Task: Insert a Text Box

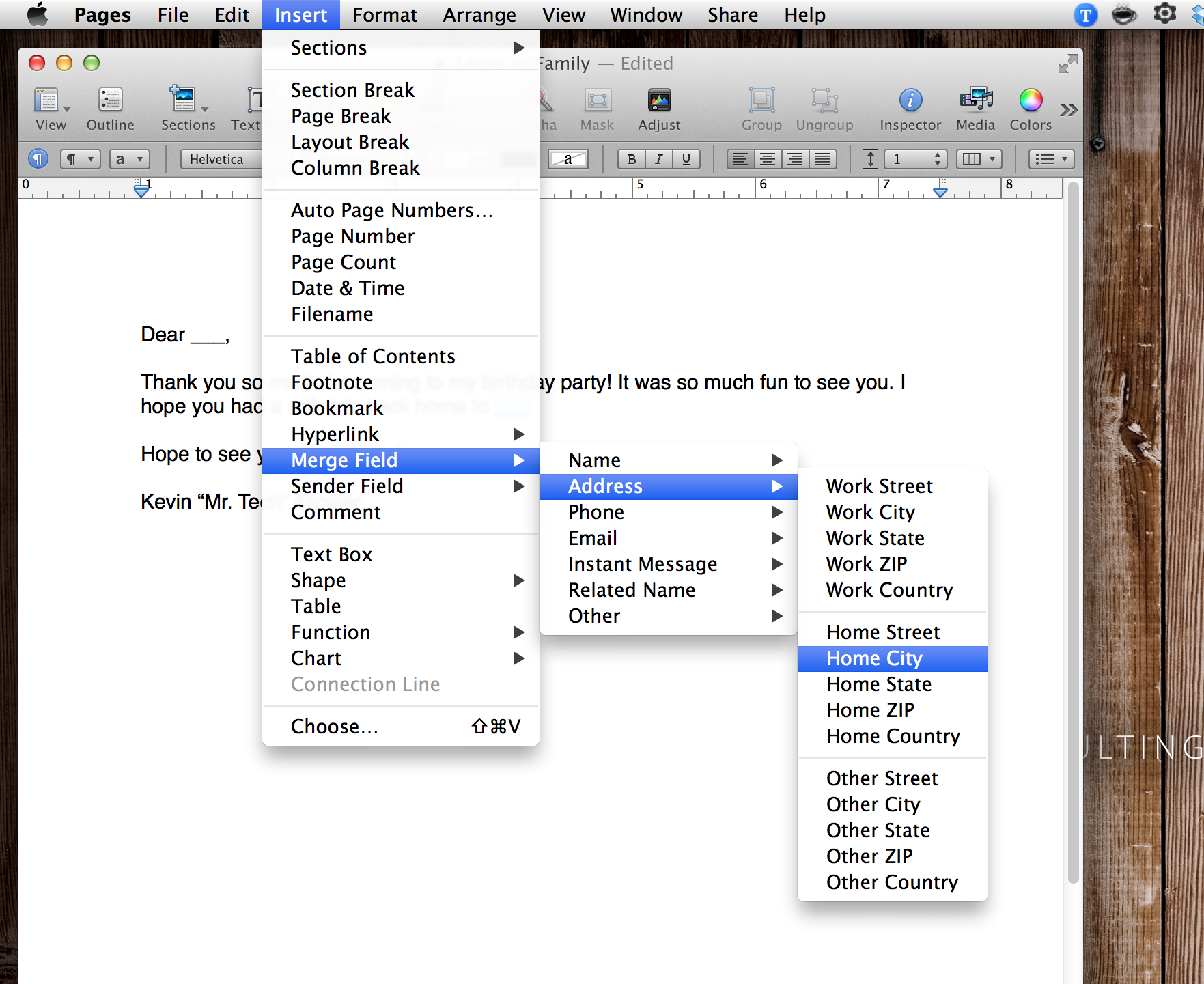Action: click(401, 554)
